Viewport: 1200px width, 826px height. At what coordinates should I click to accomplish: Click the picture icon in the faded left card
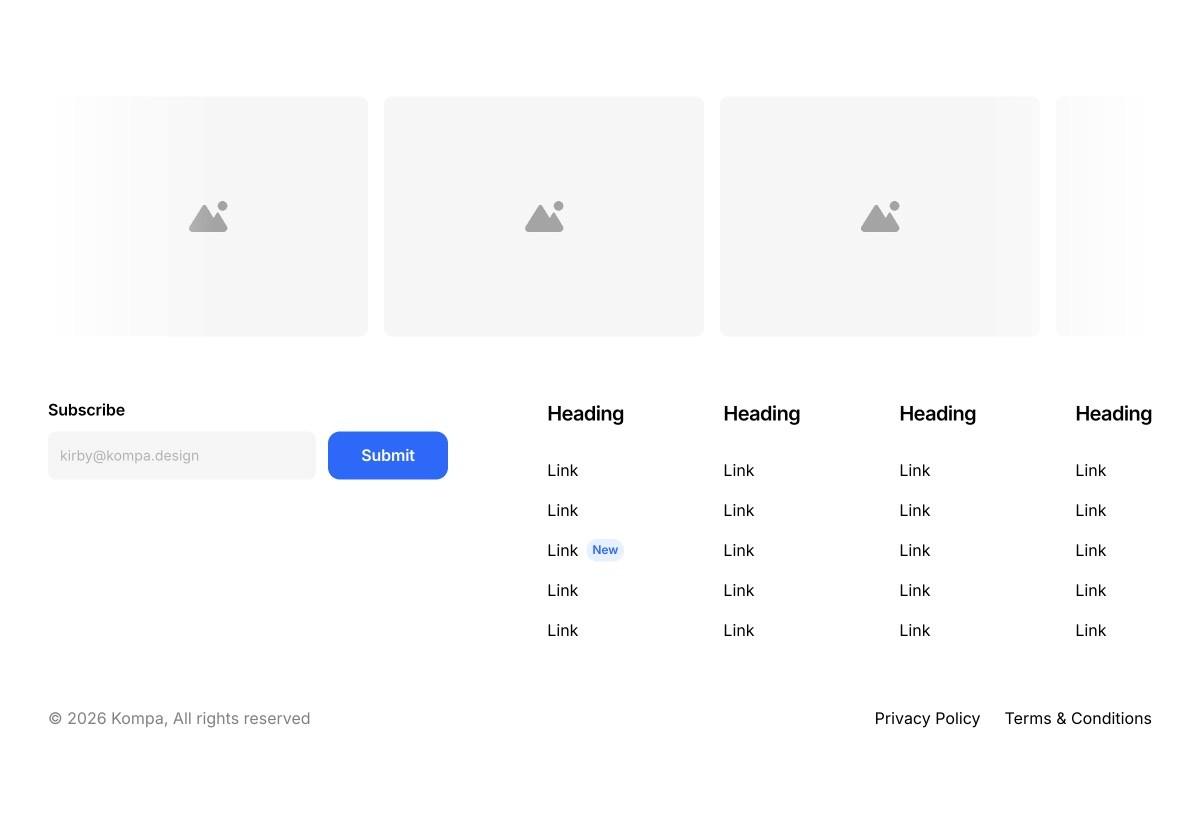[x=208, y=216]
